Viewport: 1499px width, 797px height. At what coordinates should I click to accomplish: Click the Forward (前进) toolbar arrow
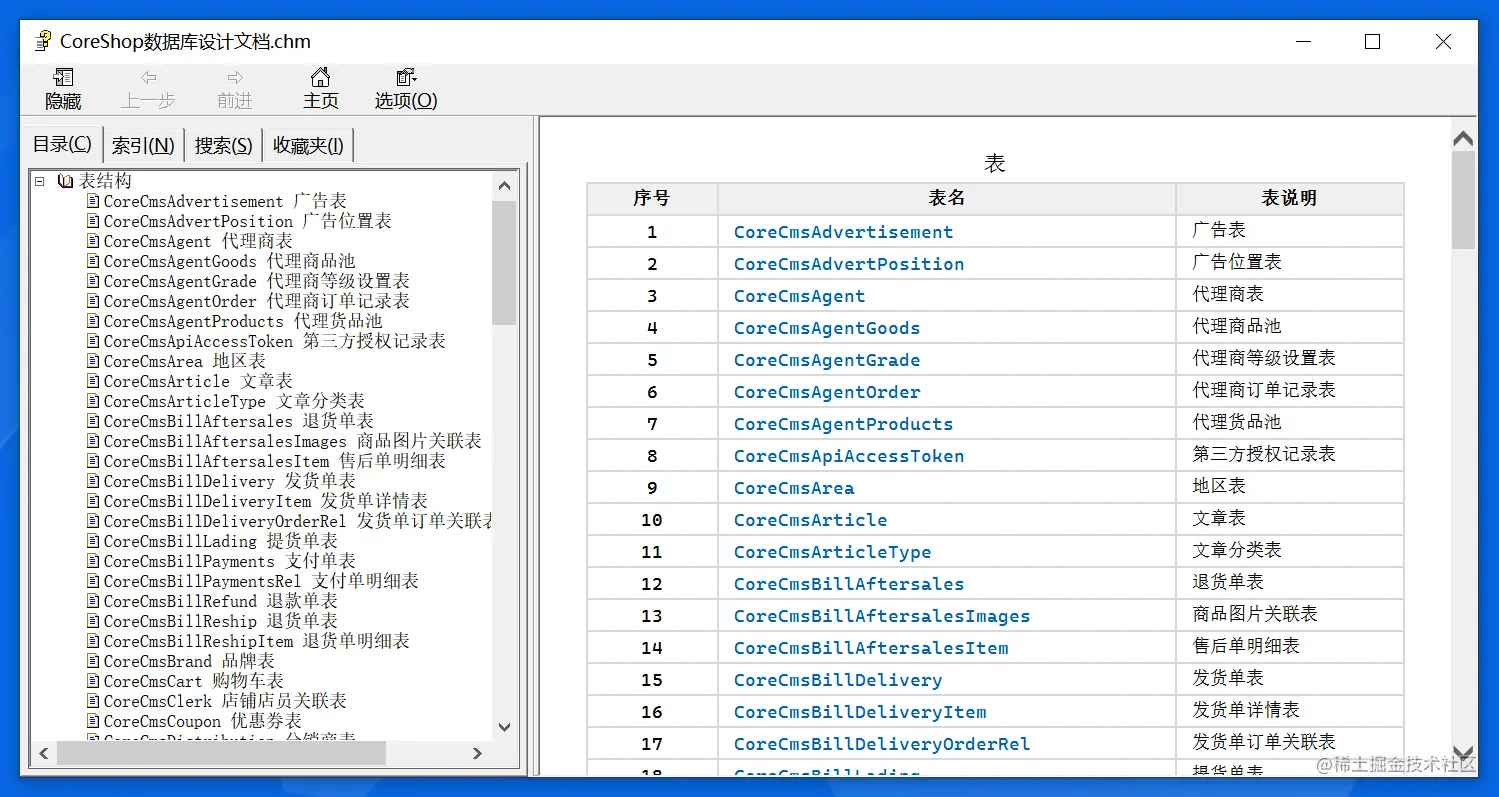pyautogui.click(x=235, y=77)
